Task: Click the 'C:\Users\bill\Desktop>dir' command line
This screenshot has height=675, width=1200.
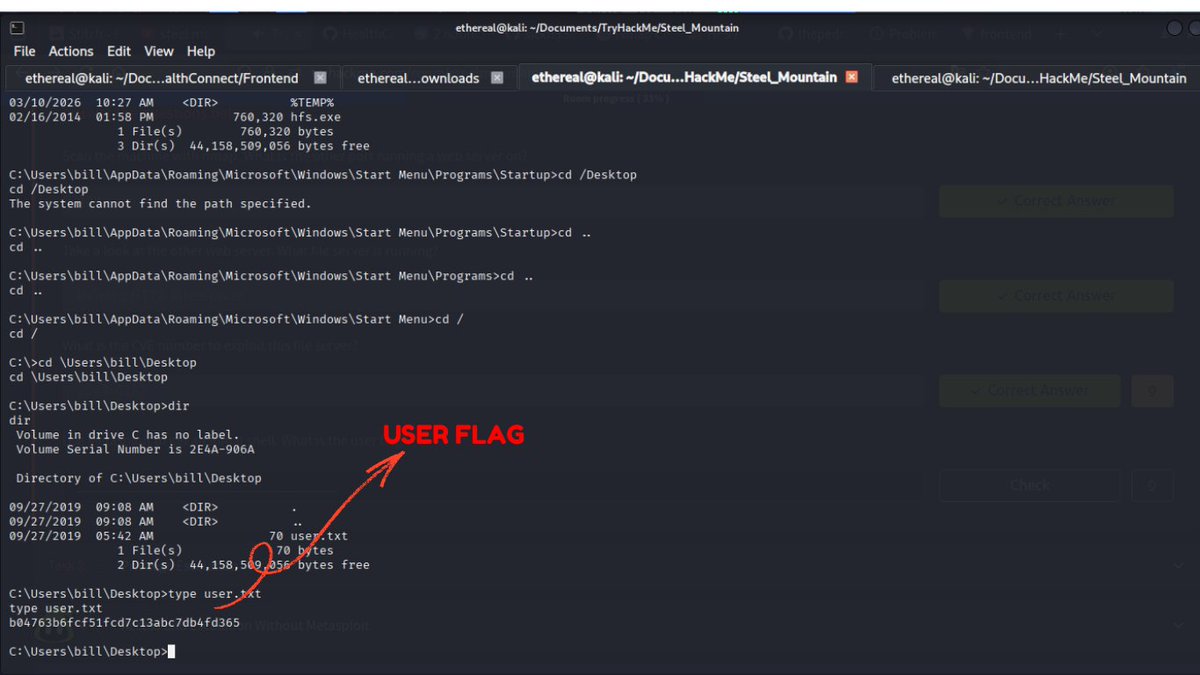Action: click(99, 407)
